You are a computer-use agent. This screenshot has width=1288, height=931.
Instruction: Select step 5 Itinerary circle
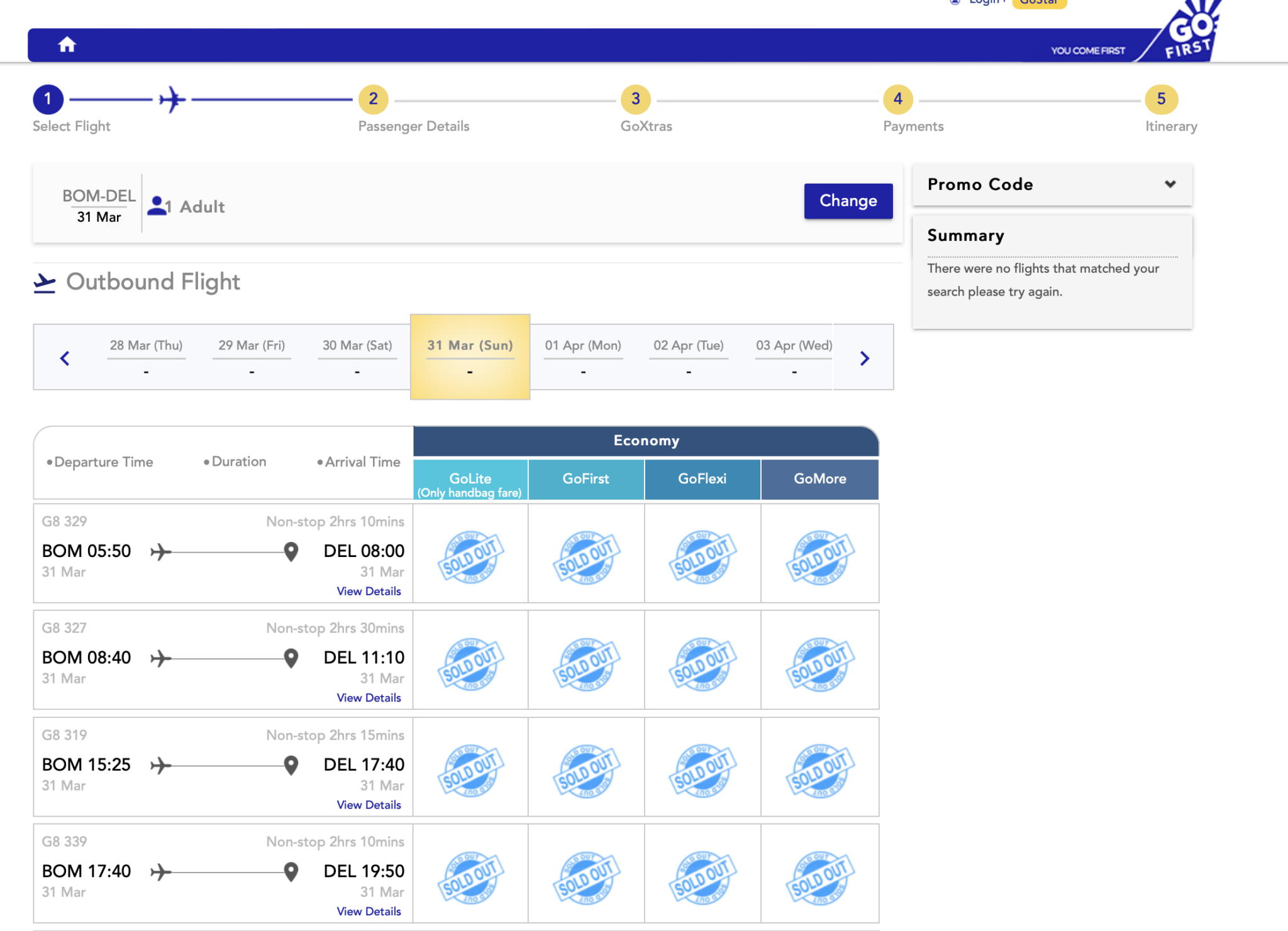point(1161,99)
